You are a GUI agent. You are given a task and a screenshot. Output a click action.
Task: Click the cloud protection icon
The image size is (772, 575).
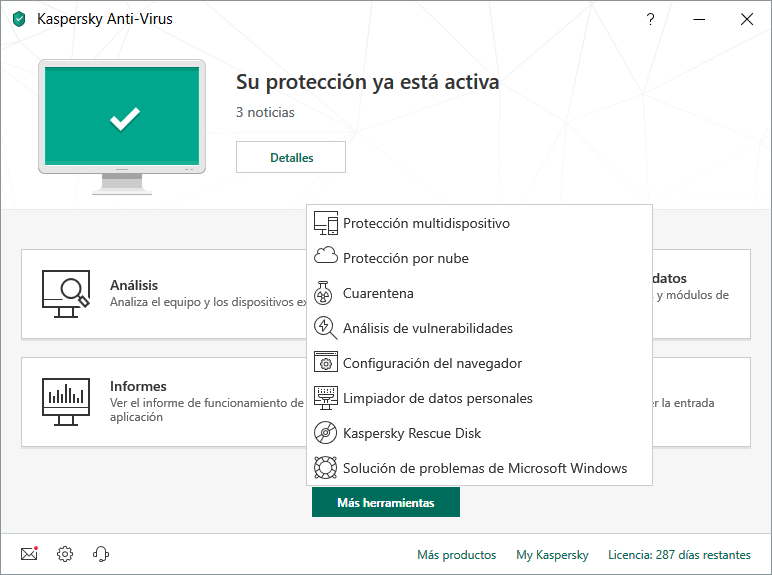pyautogui.click(x=326, y=258)
